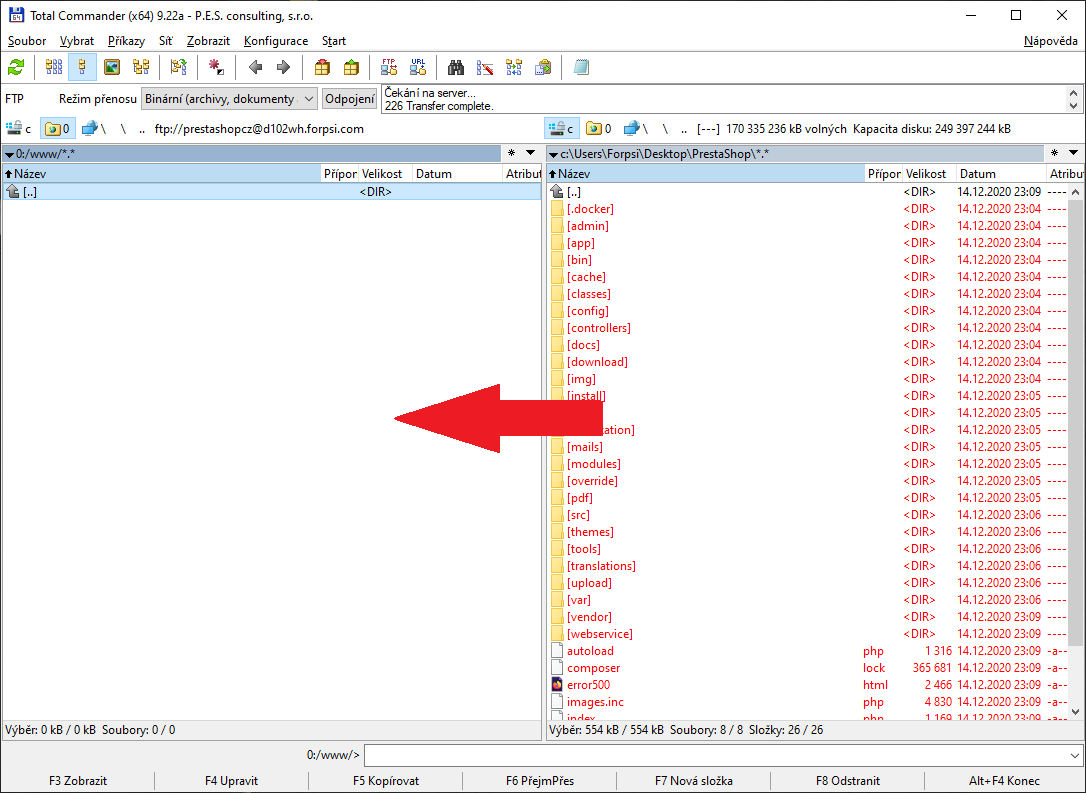Select the [translations] folder row
The image size is (1086, 793).
[x=808, y=566]
